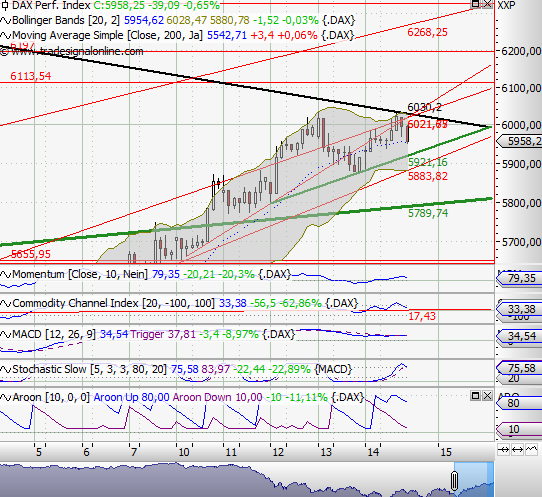
Task: Click the Aroon Down 10 value tag
Action: tap(519, 430)
